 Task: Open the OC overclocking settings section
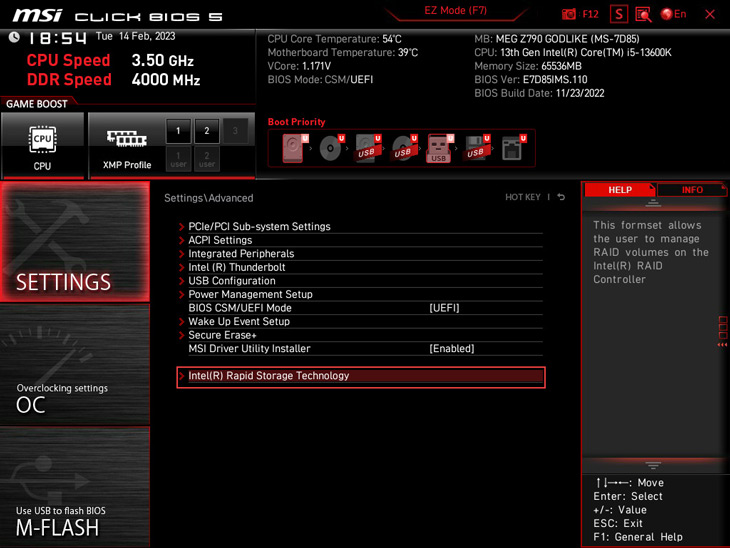pos(75,365)
